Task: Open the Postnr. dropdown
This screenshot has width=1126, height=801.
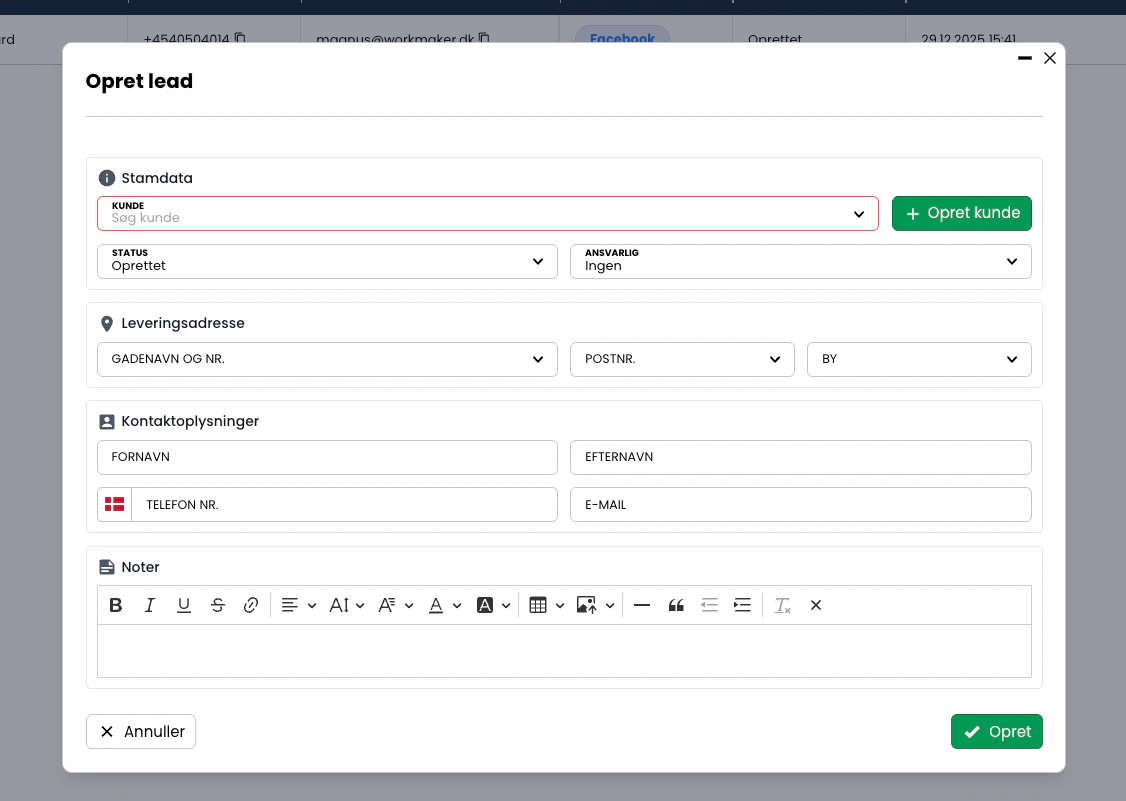Action: click(x=682, y=359)
